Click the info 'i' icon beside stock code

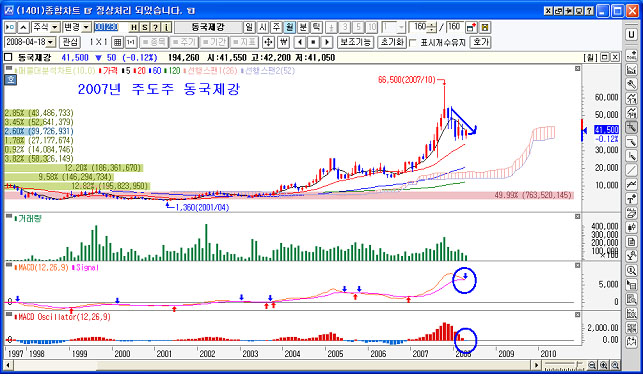pos(166,27)
